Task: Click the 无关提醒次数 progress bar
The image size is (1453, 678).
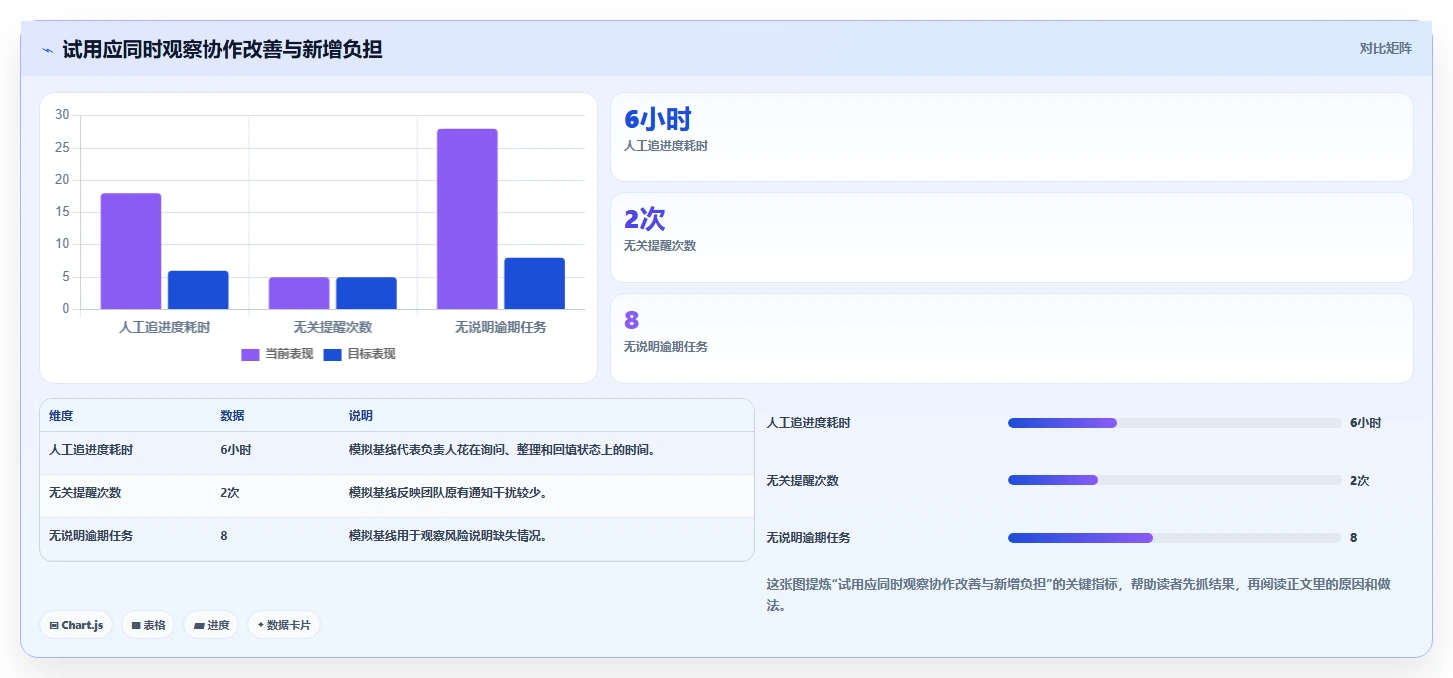Action: tap(1174, 481)
